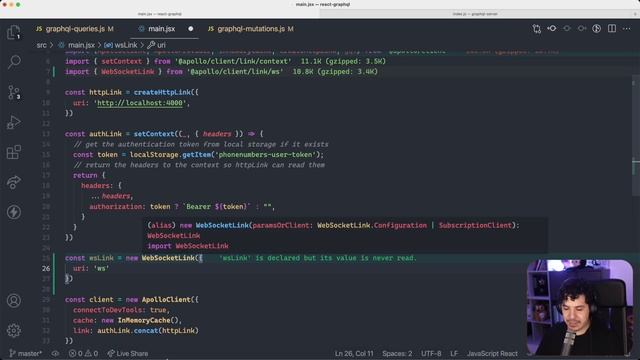The width and height of the screenshot is (640, 360).
Task: Click '@apollo/client/link/context' import path
Action: click(x=233, y=61)
